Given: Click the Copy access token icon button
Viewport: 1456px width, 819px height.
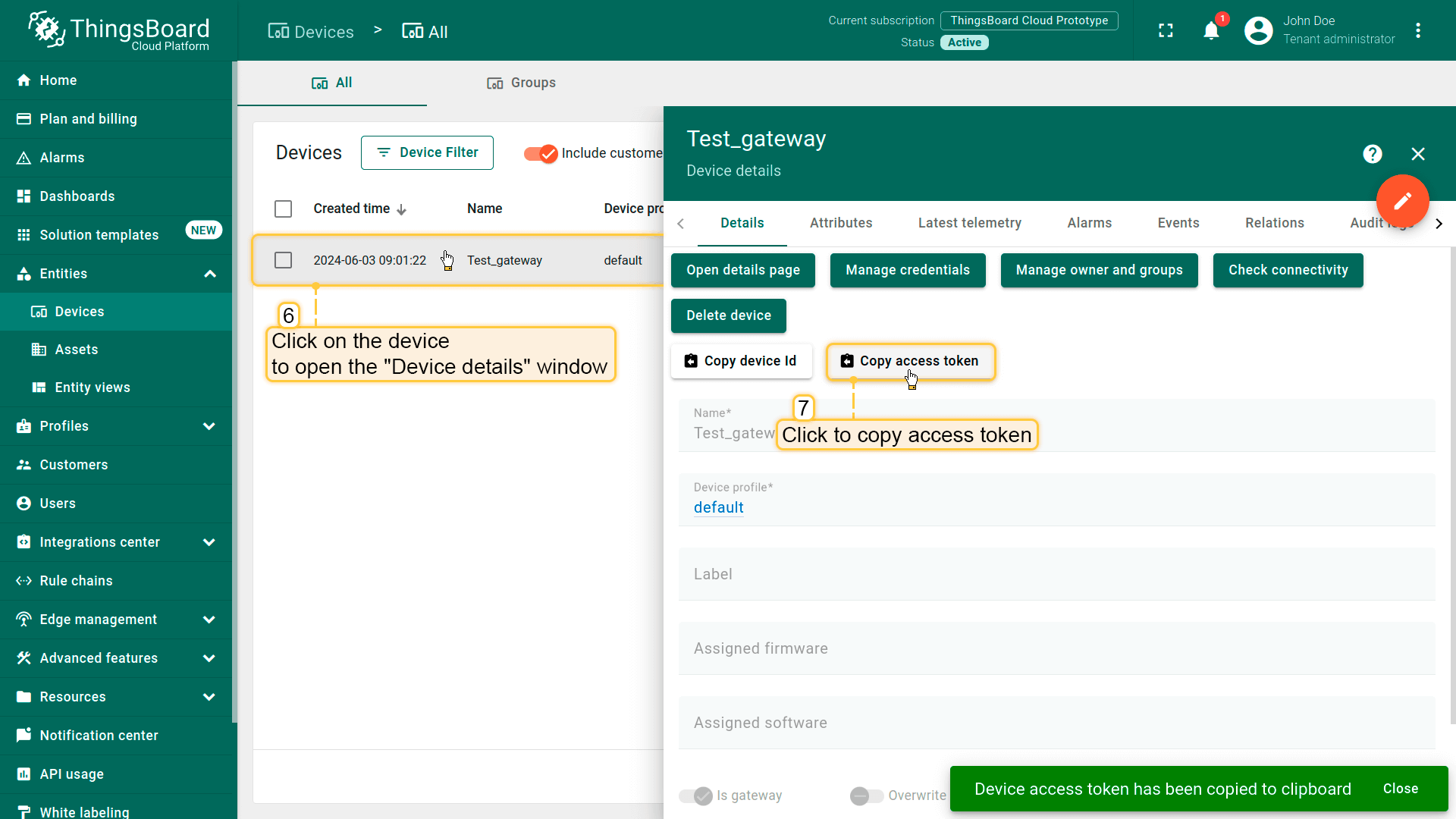Looking at the screenshot, I should point(847,360).
